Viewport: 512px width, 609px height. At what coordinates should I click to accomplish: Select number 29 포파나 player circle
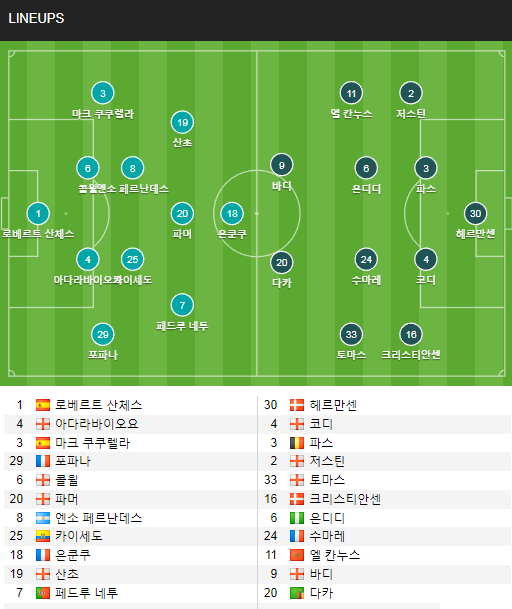coord(103,334)
